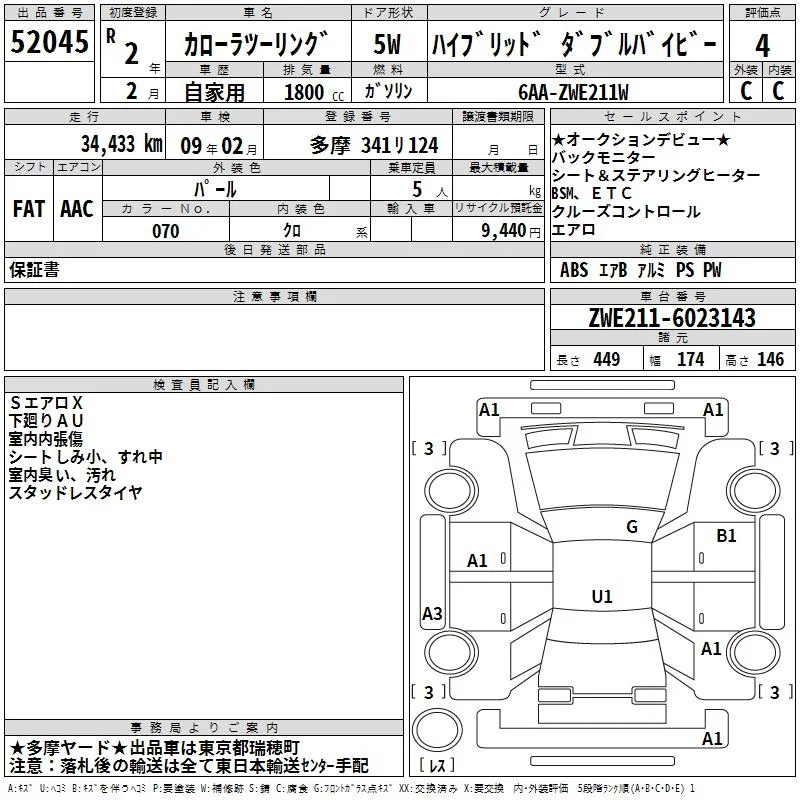The height and width of the screenshot is (800, 800).
Task: Select the interior color クロ
Action: point(292,231)
